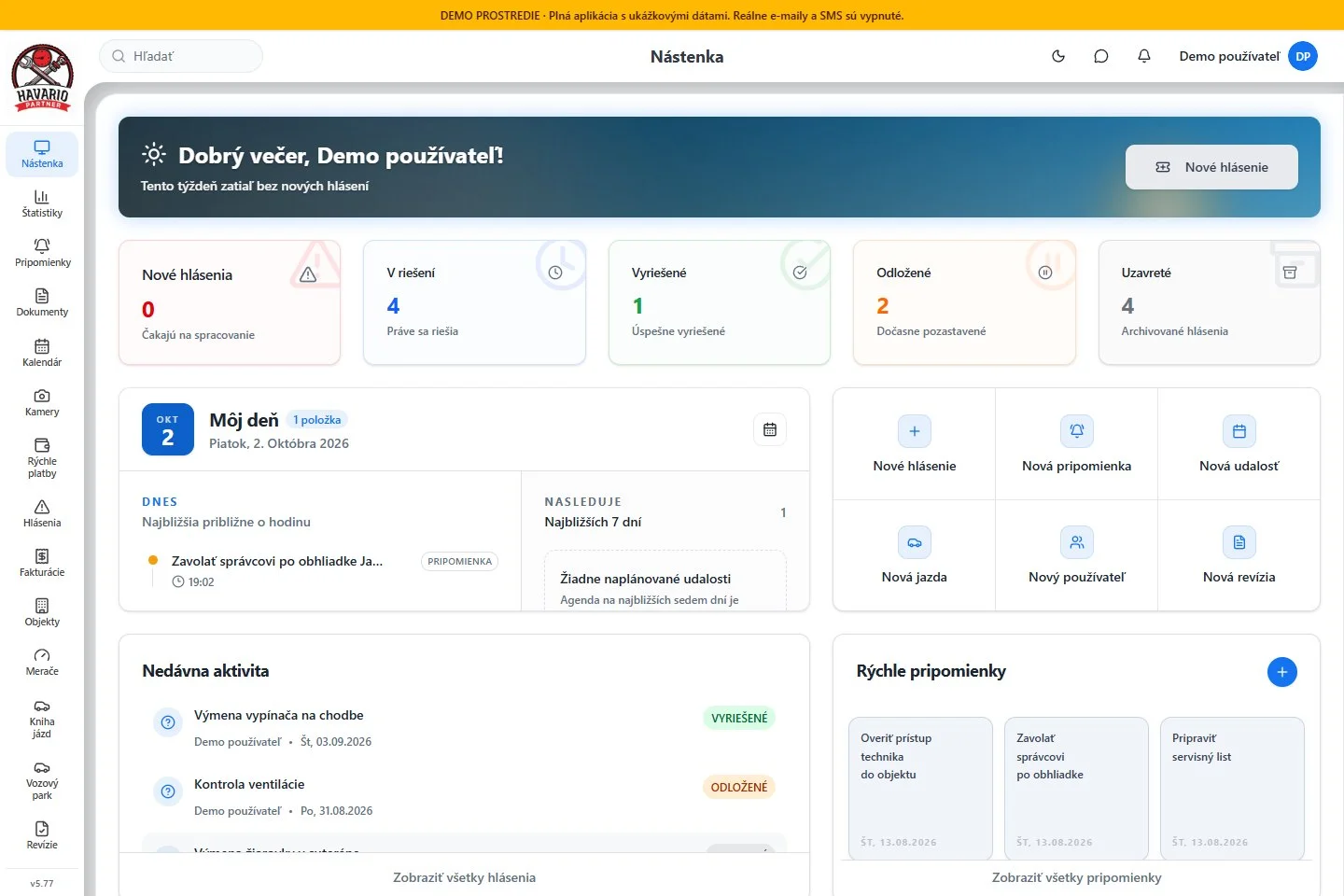
Task: Open the chat messages icon
Action: [x=1101, y=56]
